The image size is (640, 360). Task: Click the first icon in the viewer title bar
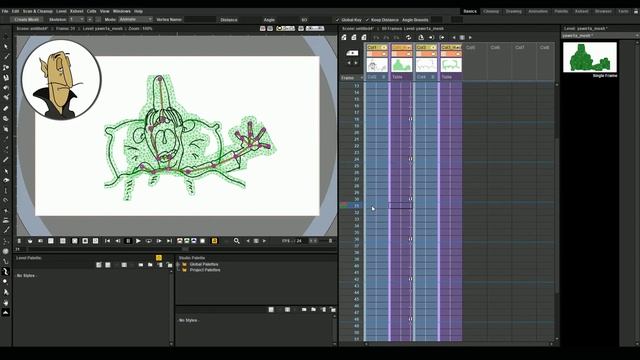262,29
